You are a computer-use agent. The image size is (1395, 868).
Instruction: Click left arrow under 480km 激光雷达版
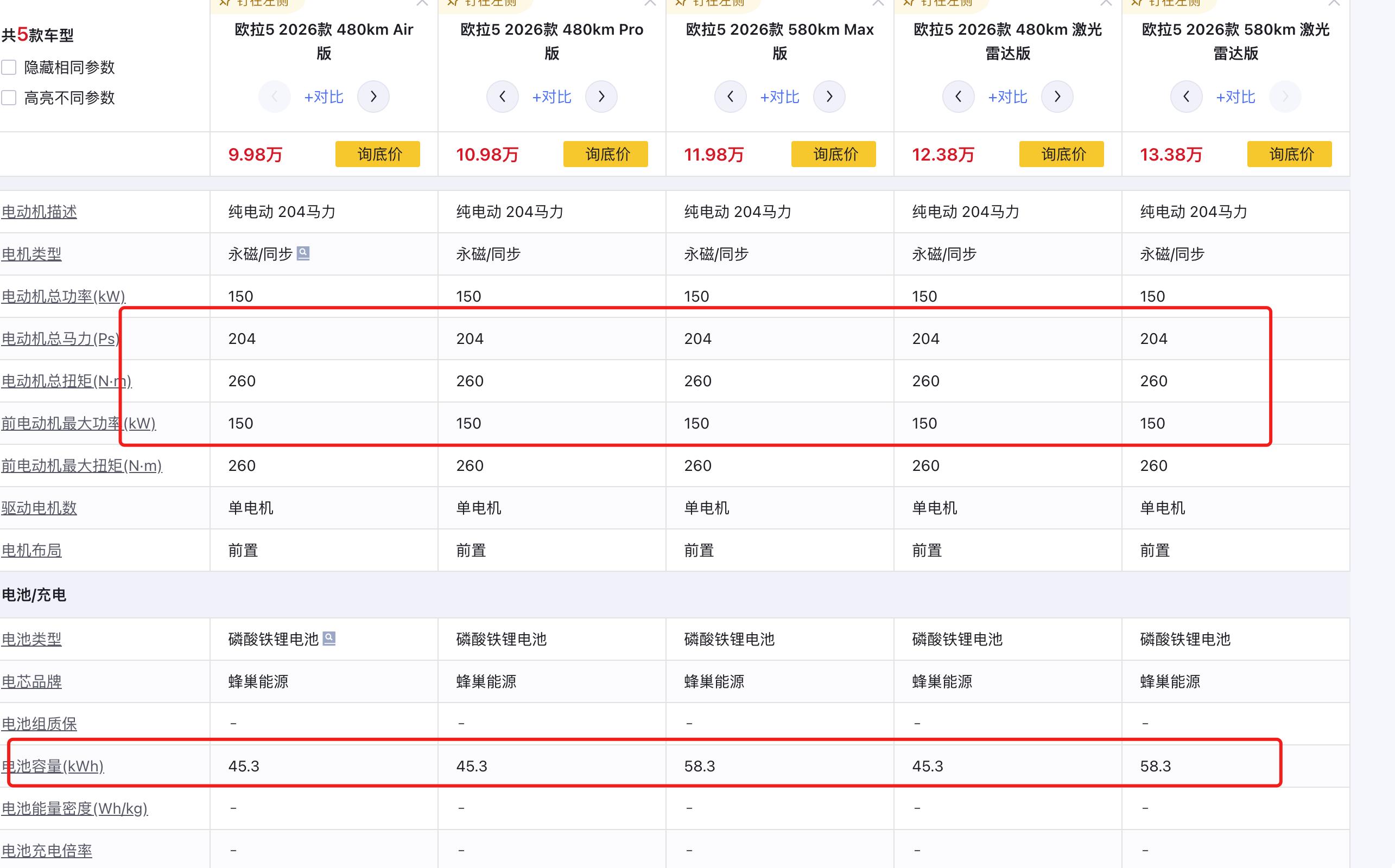[959, 97]
